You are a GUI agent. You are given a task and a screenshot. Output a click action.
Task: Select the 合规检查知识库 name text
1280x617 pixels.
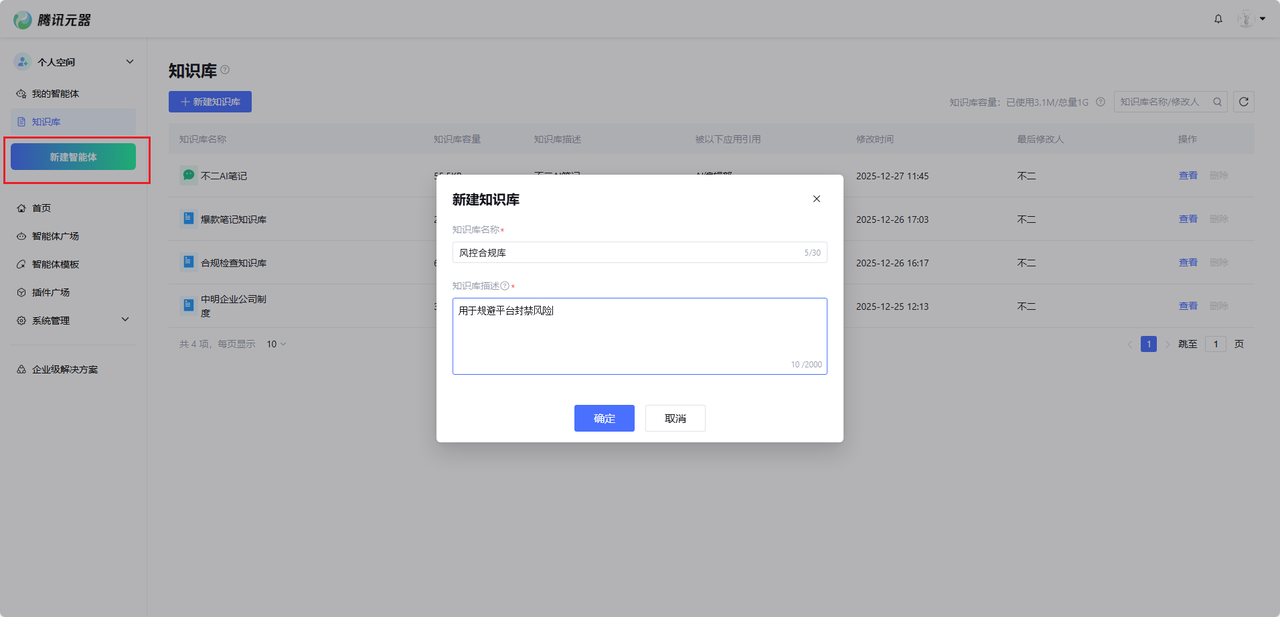click(234, 263)
